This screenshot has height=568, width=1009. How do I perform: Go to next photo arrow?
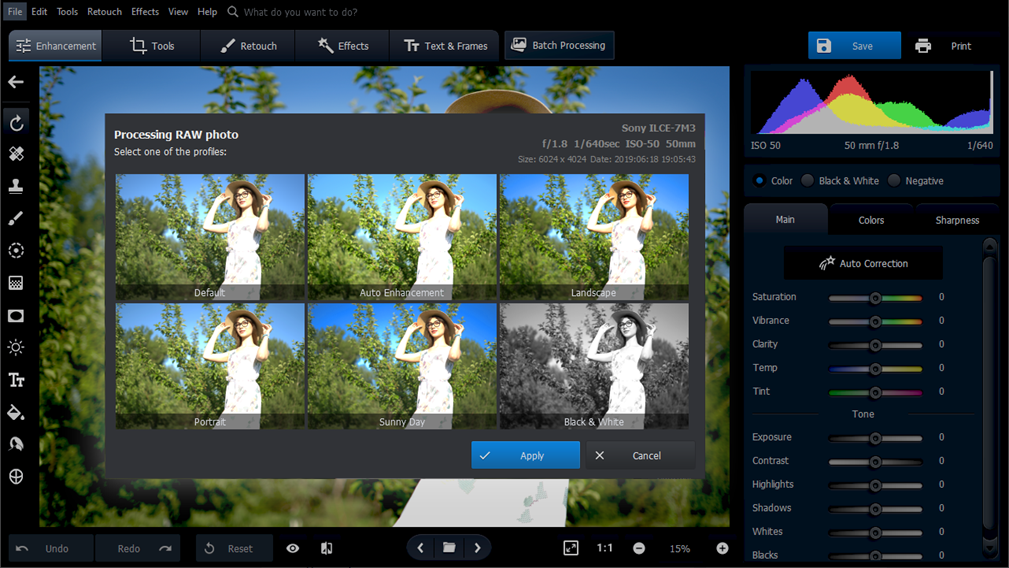[x=477, y=548]
